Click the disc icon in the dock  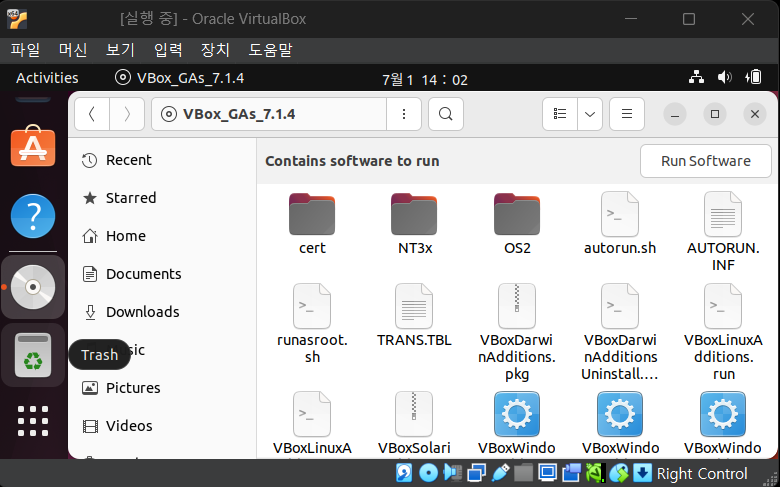pos(33,287)
